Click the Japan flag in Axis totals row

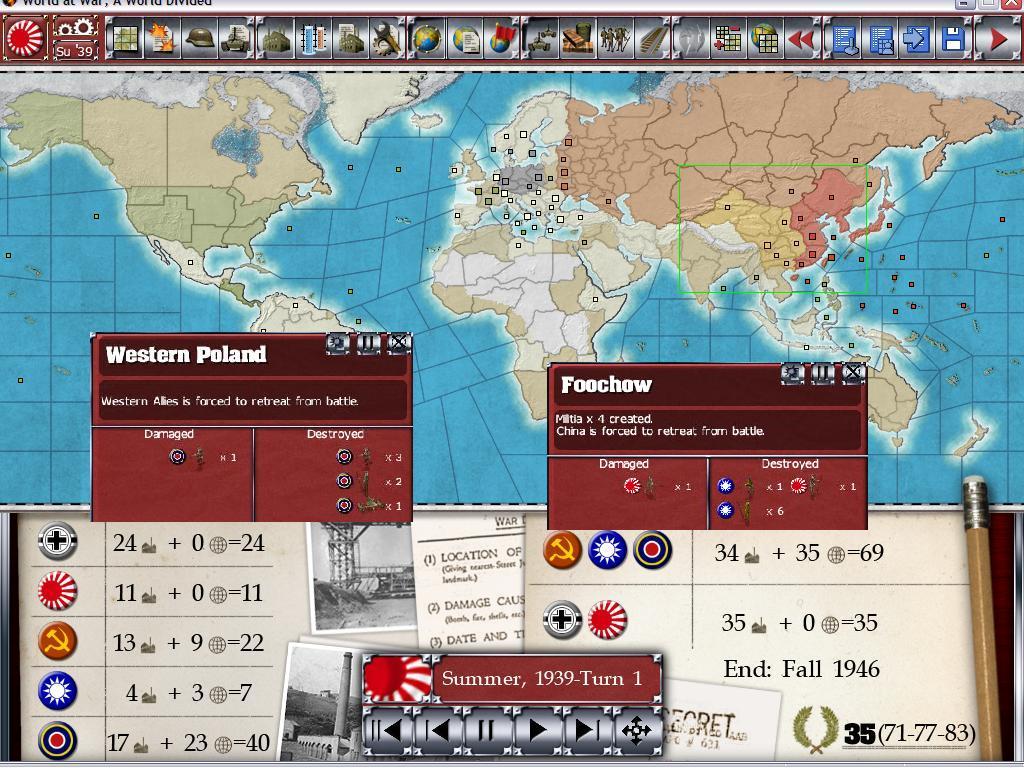(607, 620)
